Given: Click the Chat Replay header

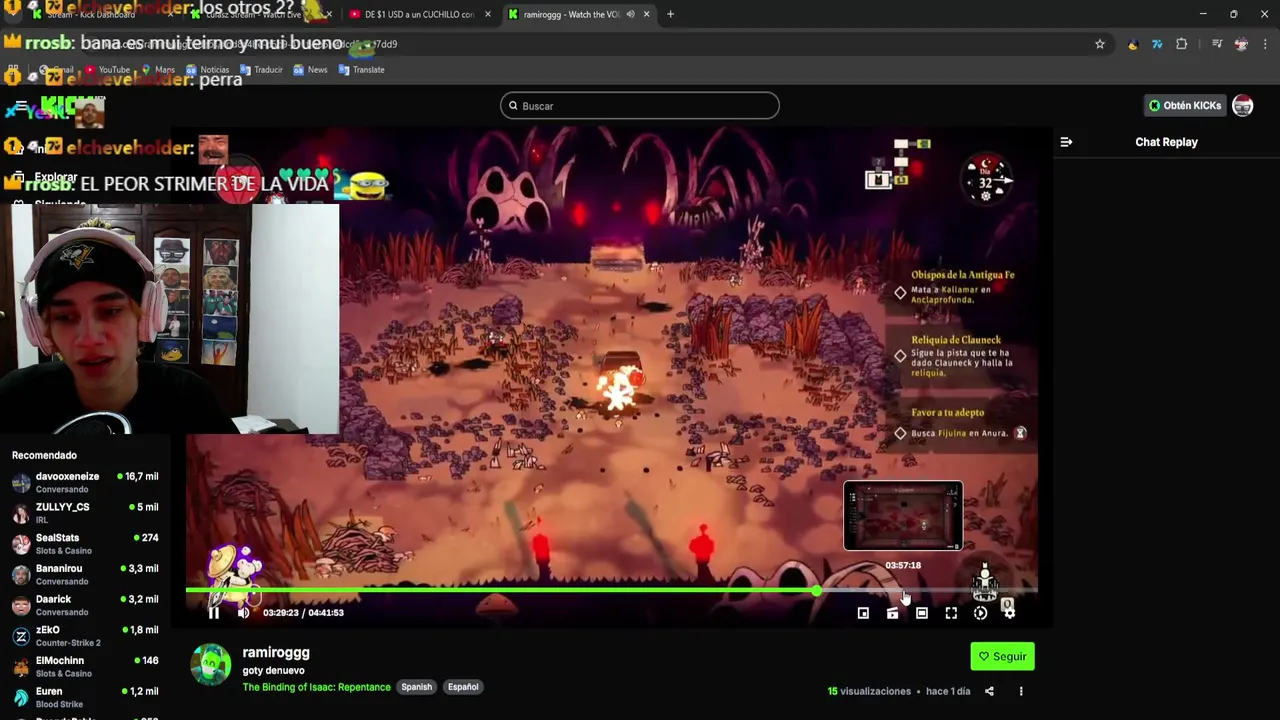Looking at the screenshot, I should (1166, 142).
